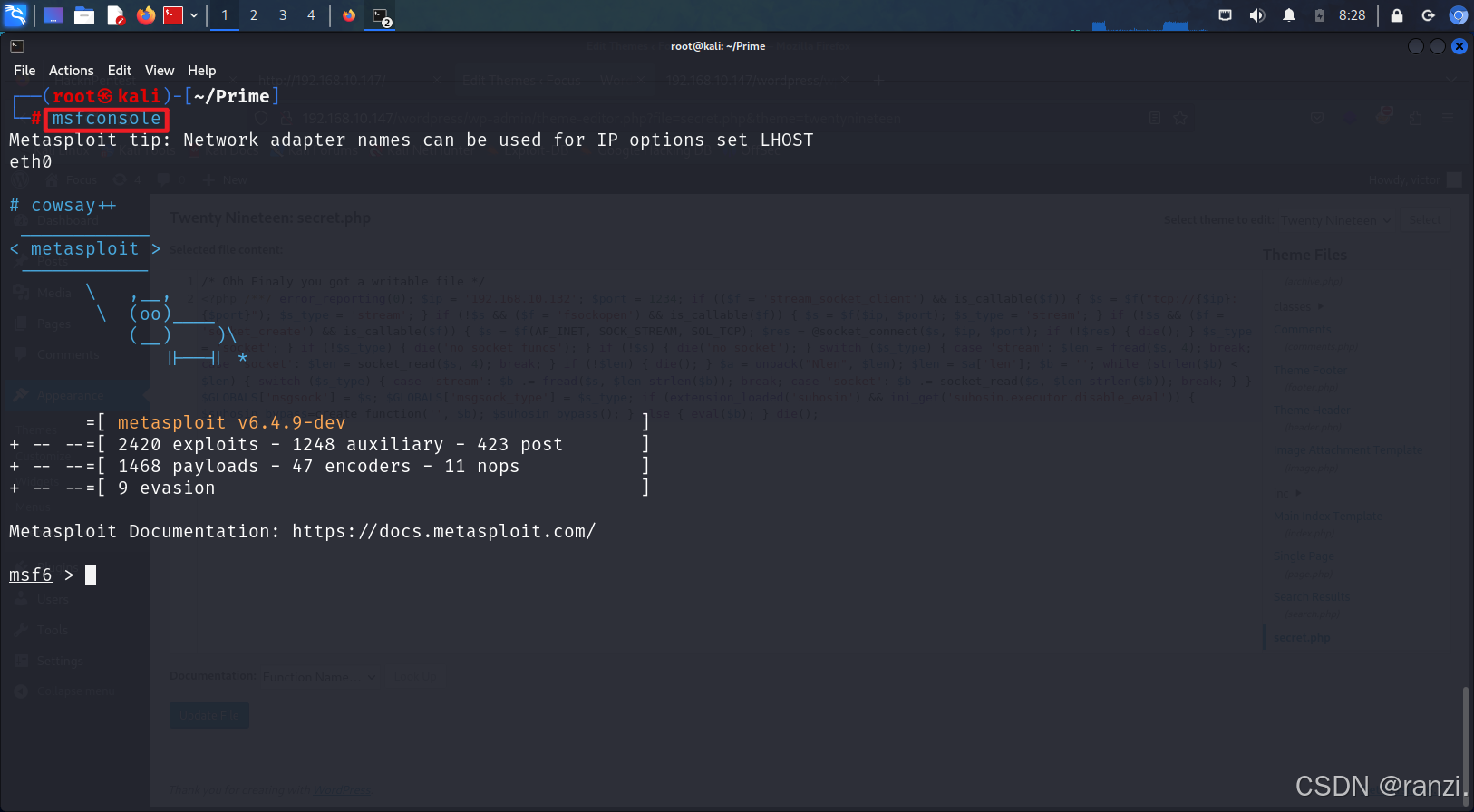
Task: Focus the Firefox window from the taskbar
Action: tap(349, 15)
